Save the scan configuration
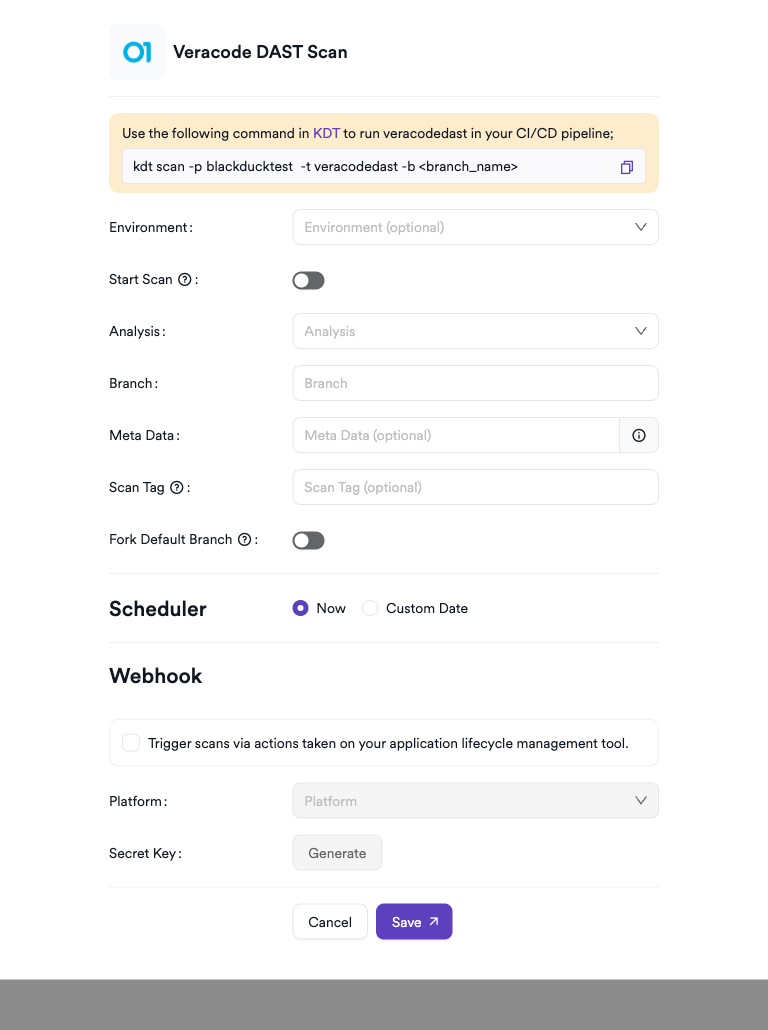The width and height of the screenshot is (768, 1030). tap(414, 922)
